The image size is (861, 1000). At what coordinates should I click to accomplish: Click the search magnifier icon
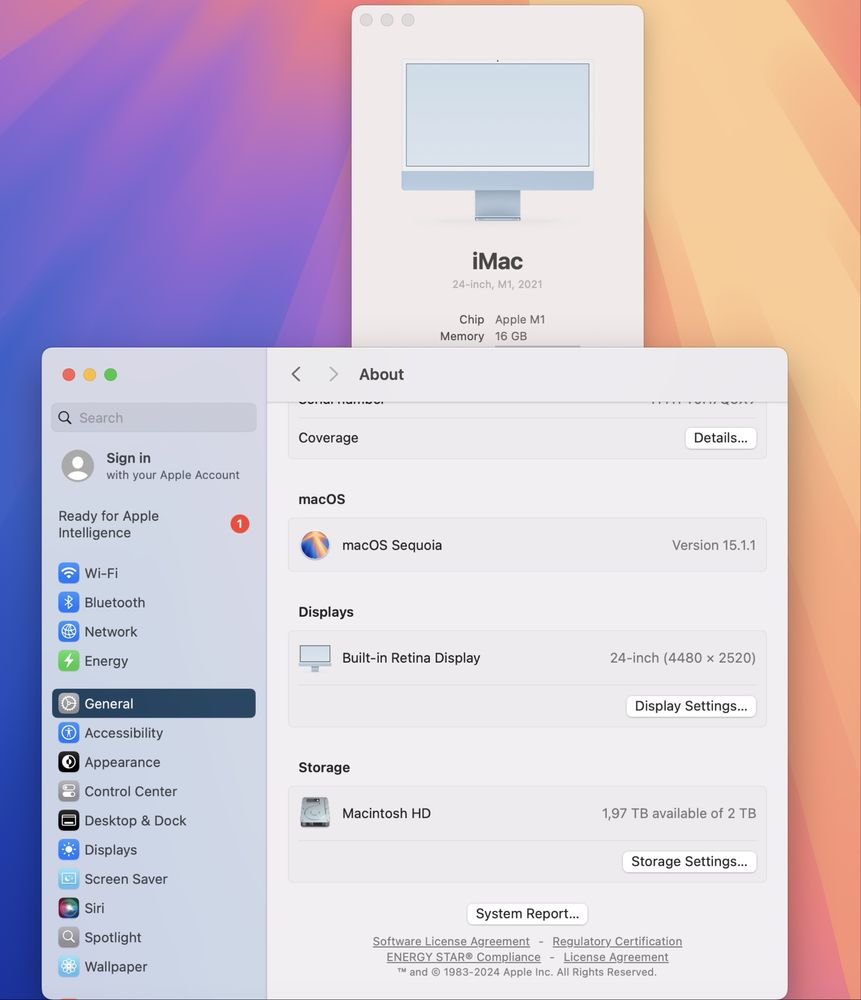(x=65, y=418)
